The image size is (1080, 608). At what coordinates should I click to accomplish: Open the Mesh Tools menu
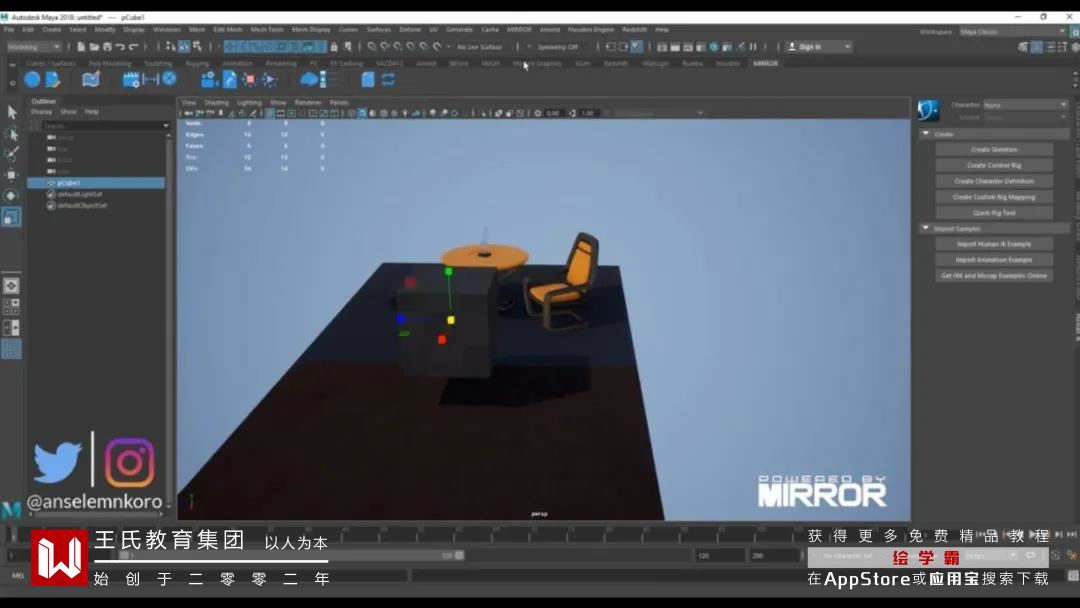[267, 30]
